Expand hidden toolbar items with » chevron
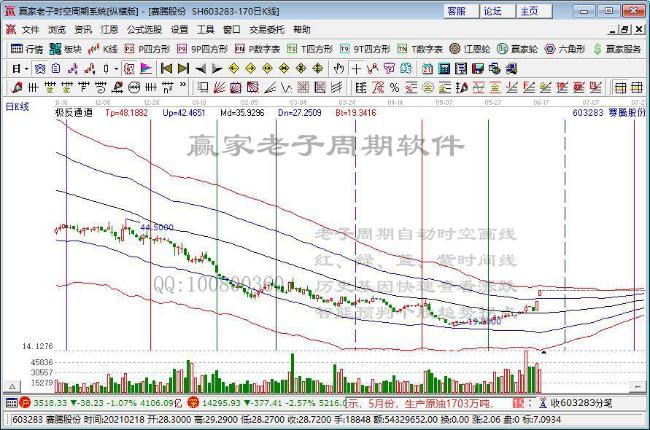 coord(183,85)
